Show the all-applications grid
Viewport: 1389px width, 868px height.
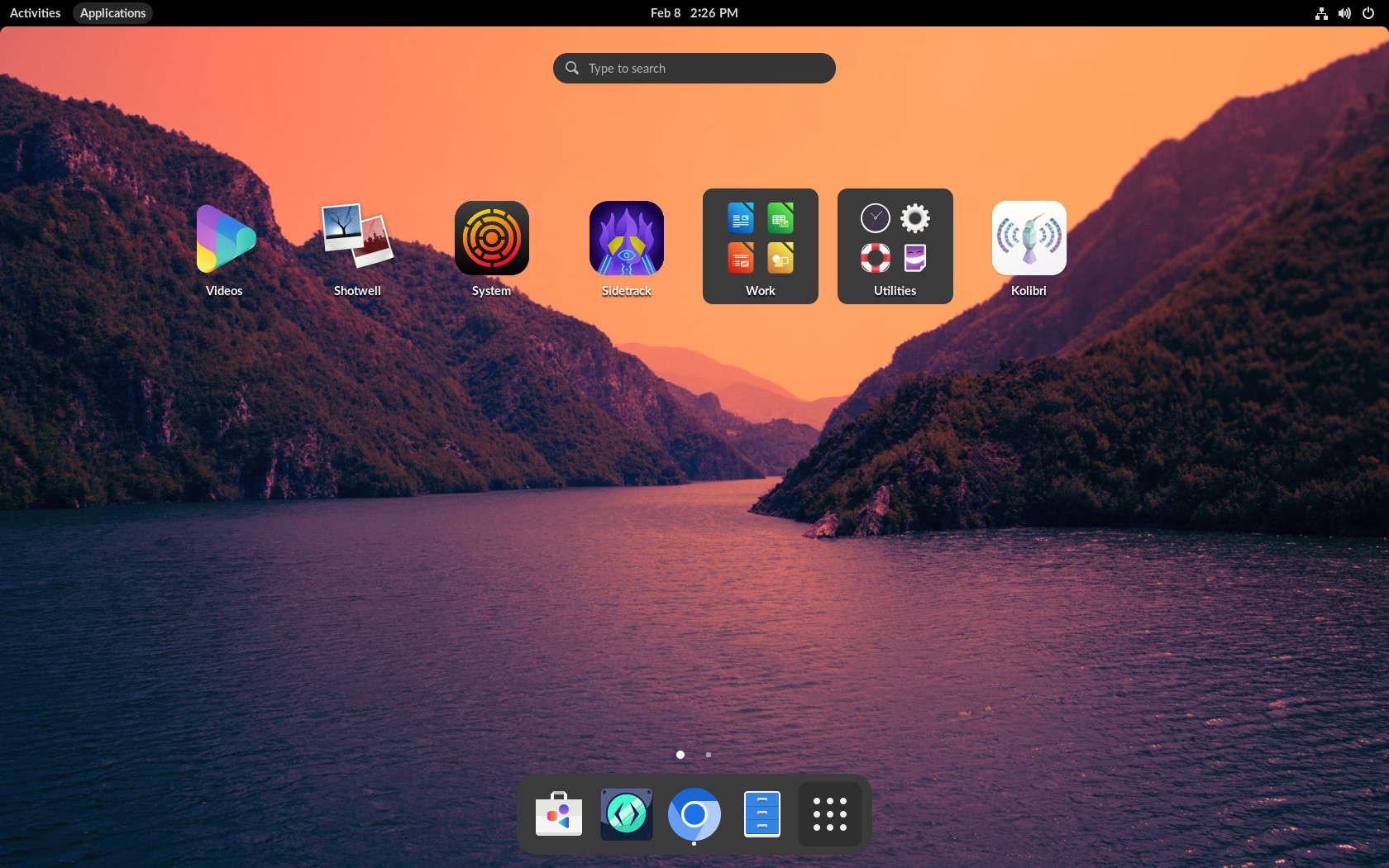pyautogui.click(x=829, y=813)
